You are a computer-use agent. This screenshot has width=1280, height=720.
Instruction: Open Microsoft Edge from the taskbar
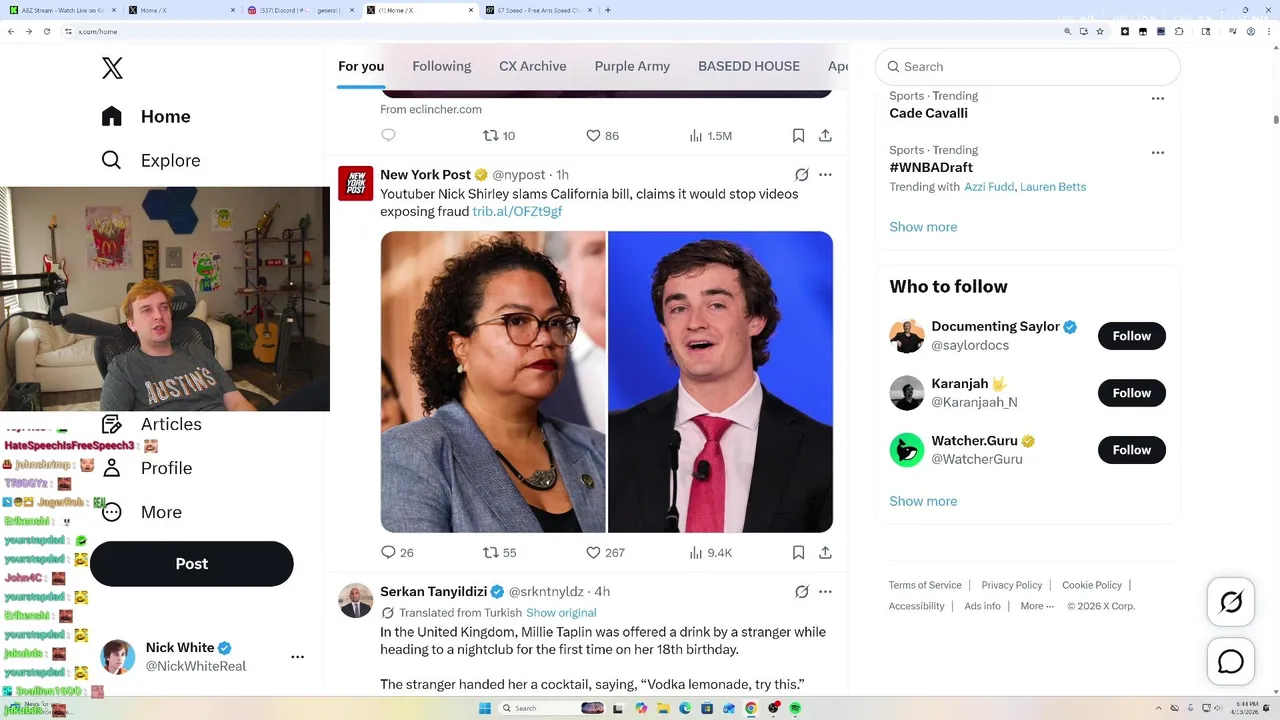pos(685,708)
